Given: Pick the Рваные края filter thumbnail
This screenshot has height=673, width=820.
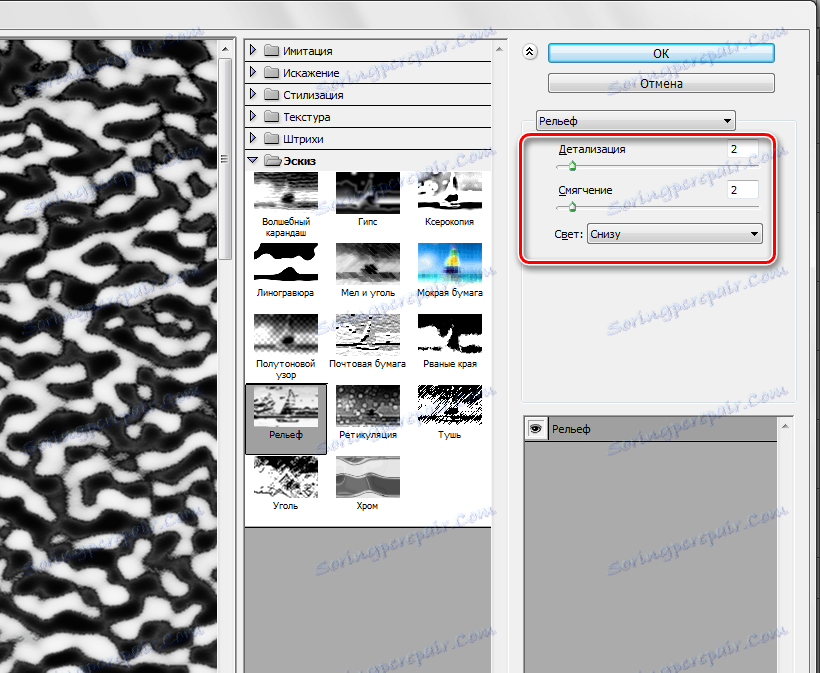Looking at the screenshot, I should (450, 335).
